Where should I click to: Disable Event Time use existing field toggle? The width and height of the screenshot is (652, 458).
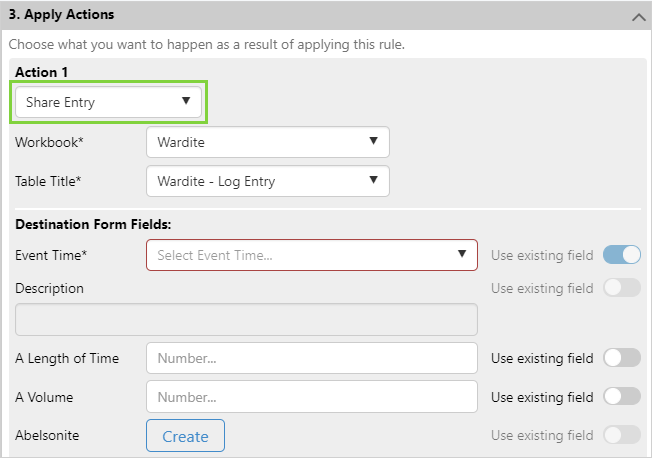(622, 255)
